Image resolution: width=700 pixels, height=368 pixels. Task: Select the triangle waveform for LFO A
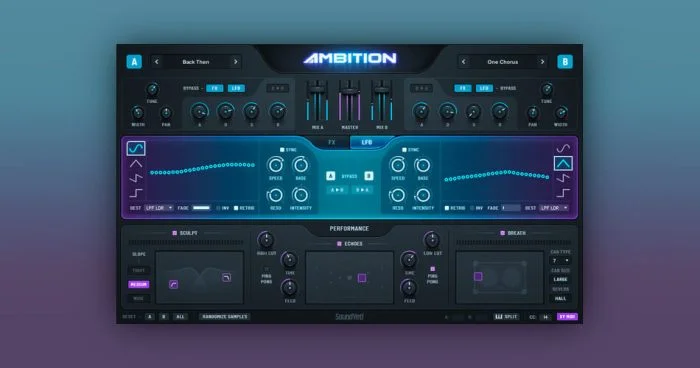click(x=136, y=163)
